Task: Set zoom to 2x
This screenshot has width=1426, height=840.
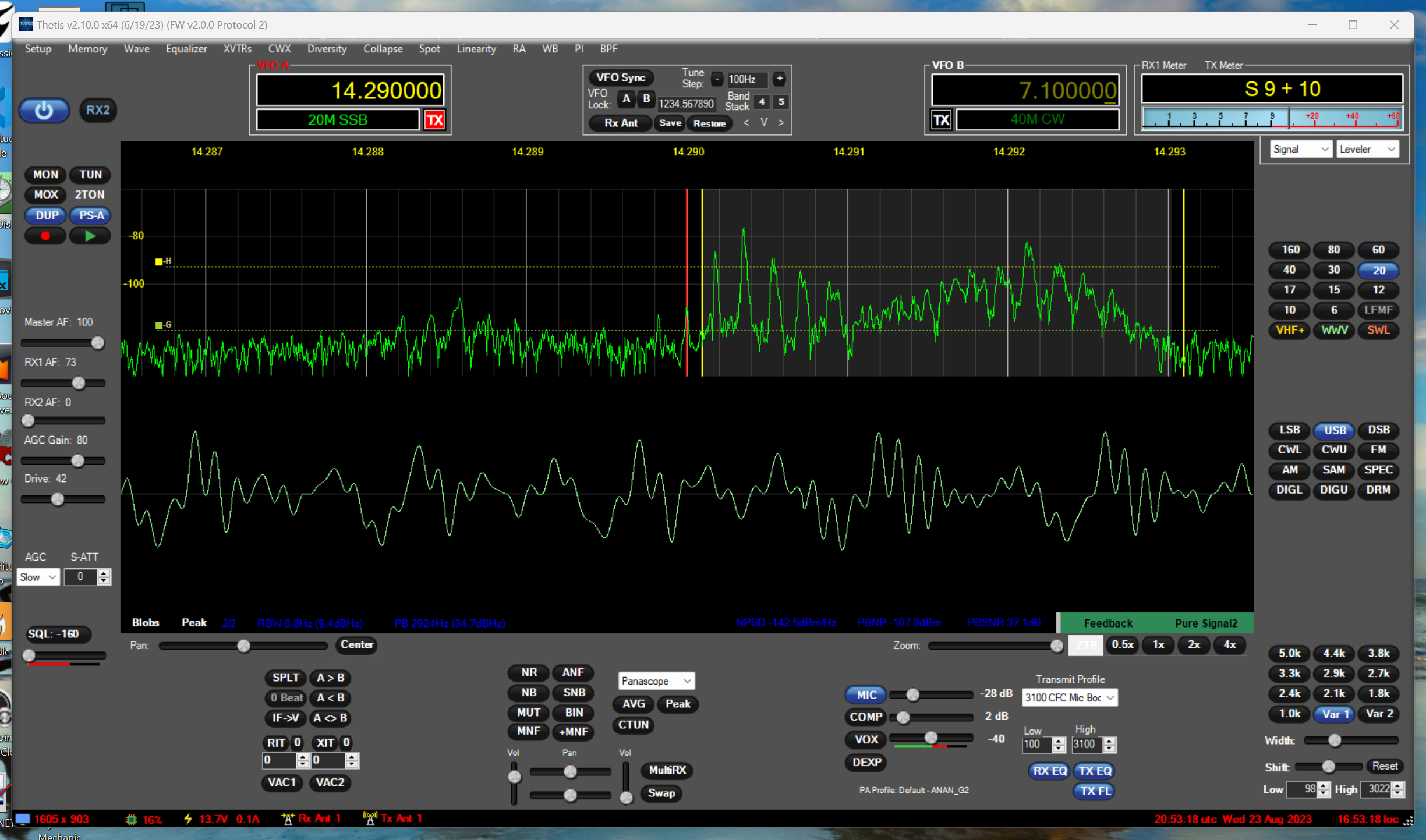Action: (1194, 645)
